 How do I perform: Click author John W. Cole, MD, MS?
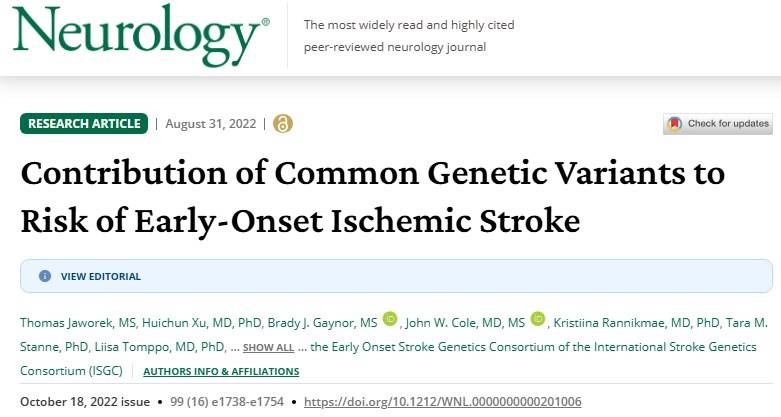465,323
